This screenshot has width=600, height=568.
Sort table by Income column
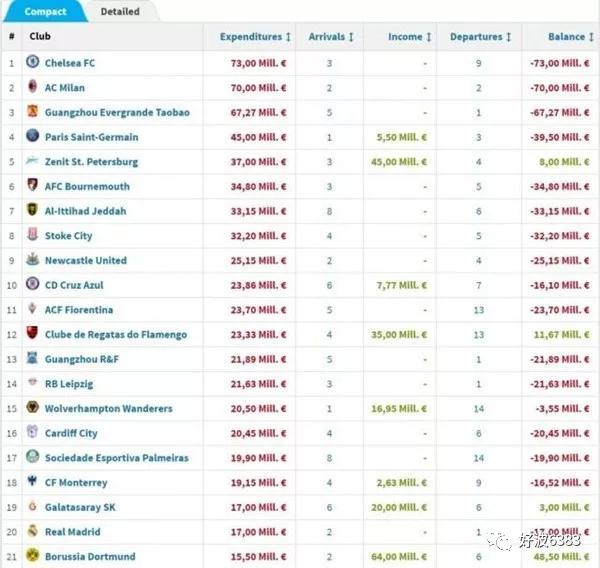409,37
